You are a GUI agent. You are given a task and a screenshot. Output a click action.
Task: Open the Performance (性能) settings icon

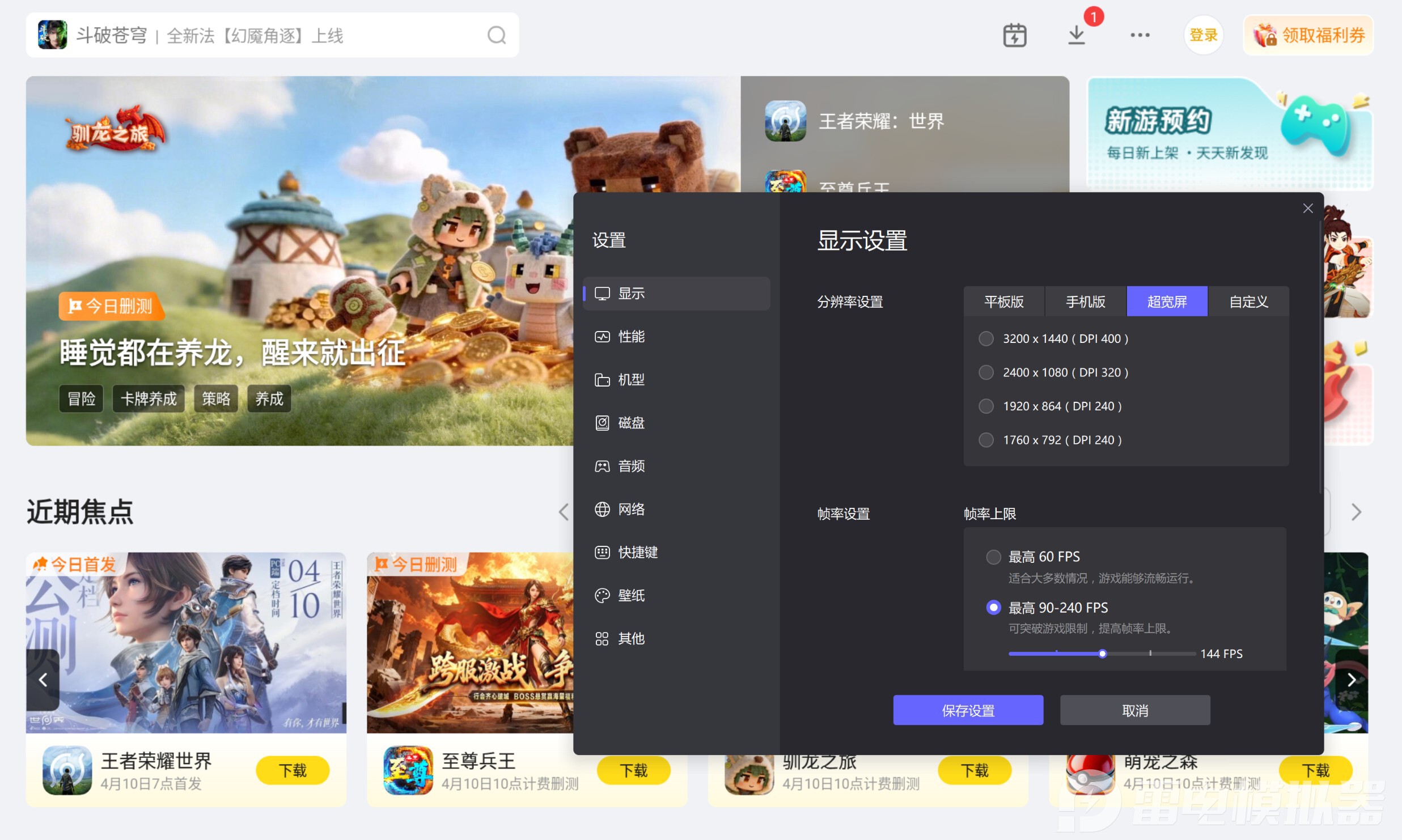coord(602,337)
